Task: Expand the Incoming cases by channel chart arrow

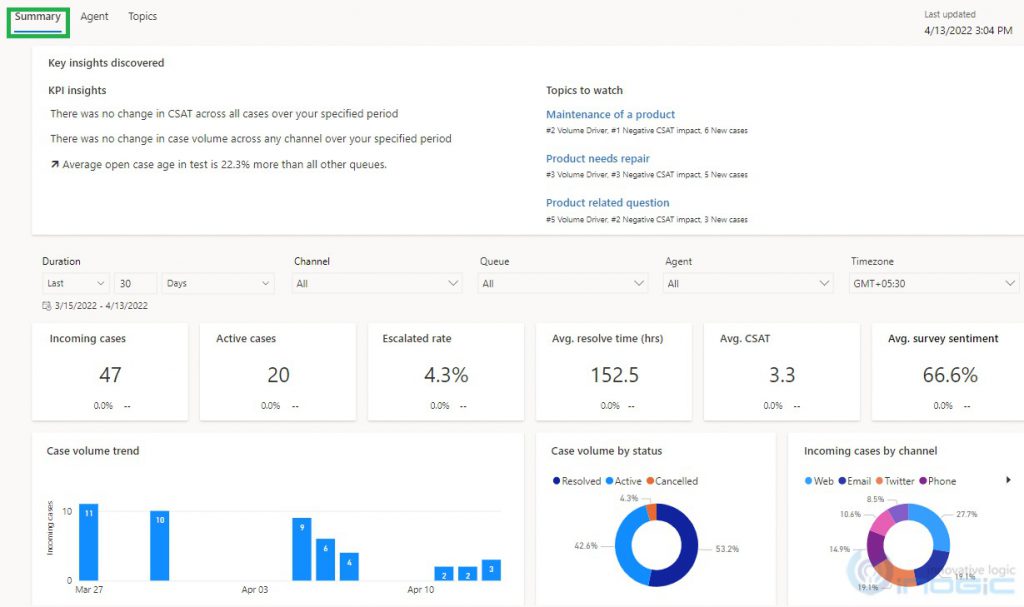Action: point(1009,481)
